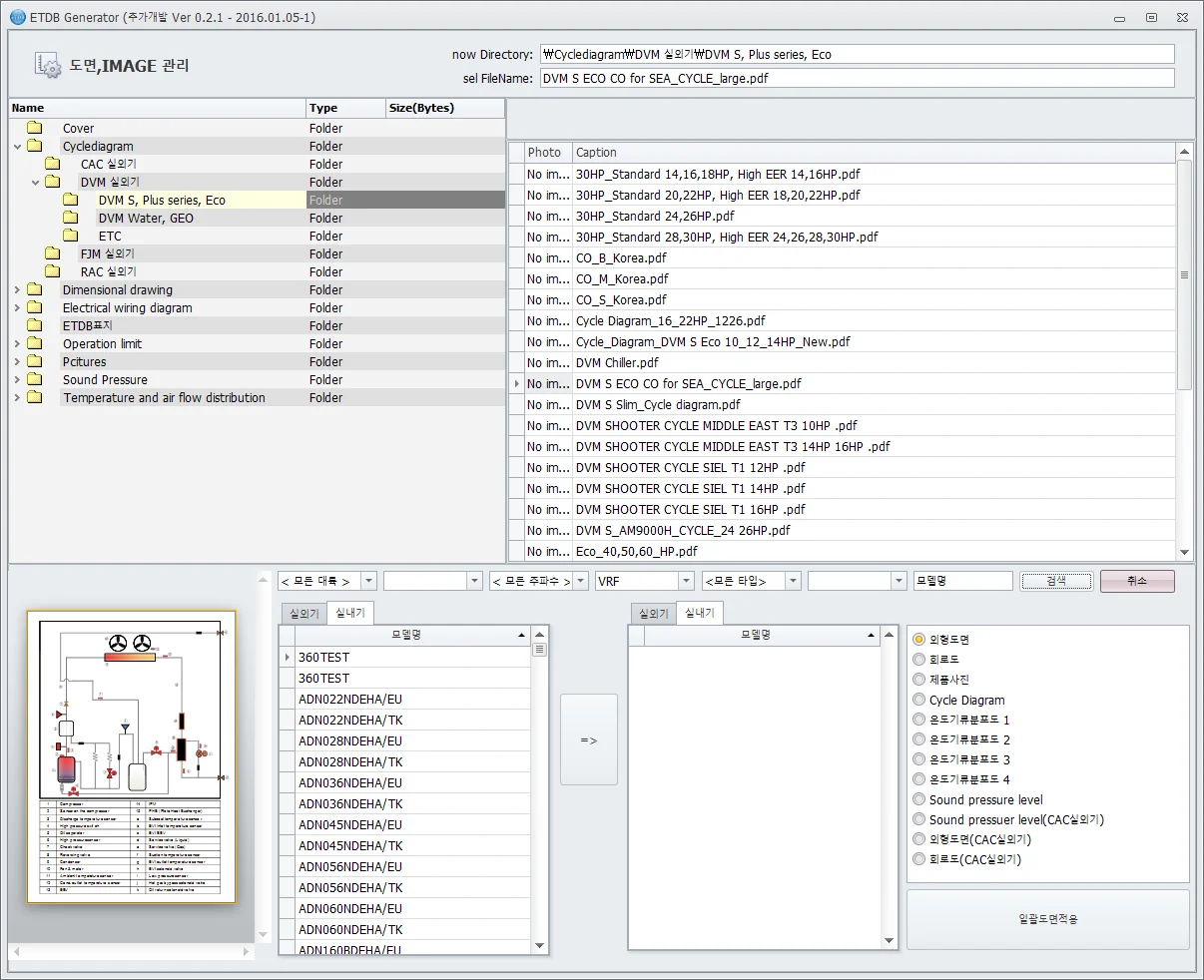Click the DVM Water, GEO folder icon

[x=71, y=218]
